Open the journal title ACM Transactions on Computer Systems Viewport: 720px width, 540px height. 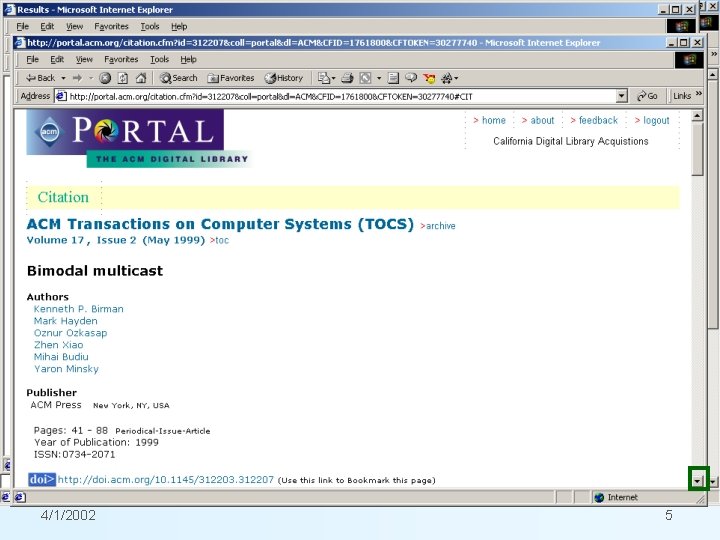click(220, 224)
